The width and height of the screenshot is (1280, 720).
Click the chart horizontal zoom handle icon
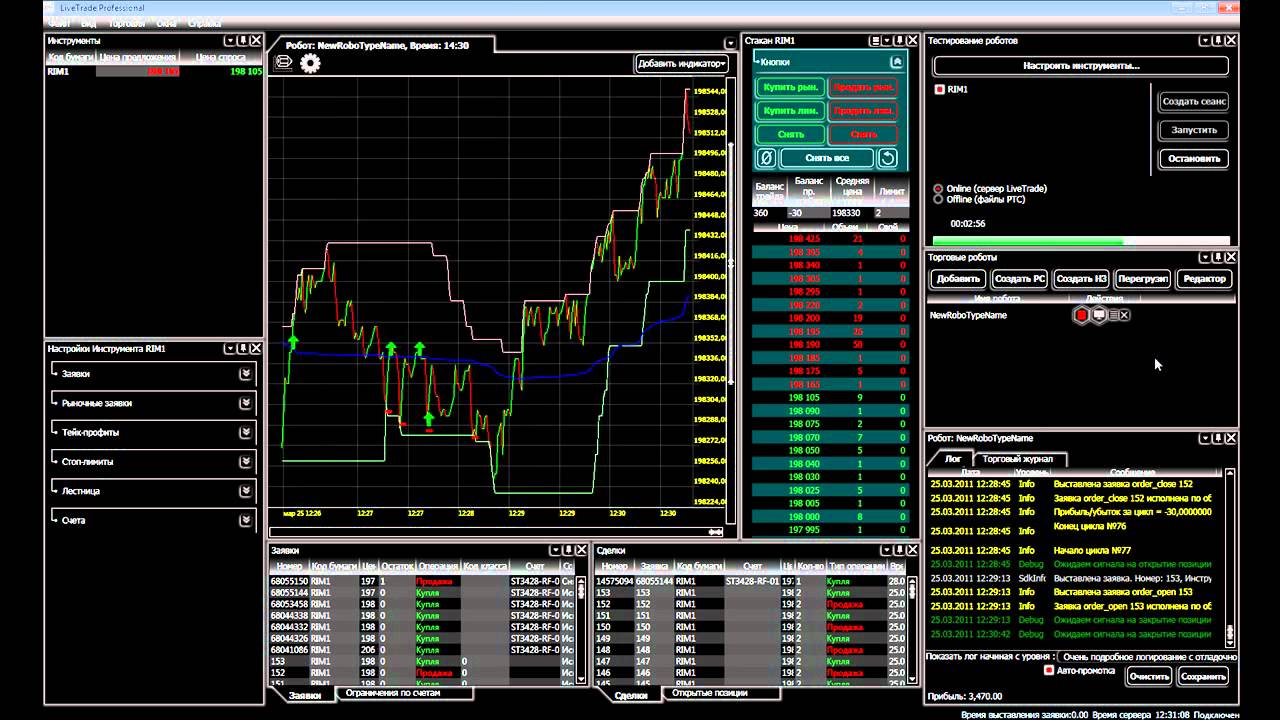(715, 531)
